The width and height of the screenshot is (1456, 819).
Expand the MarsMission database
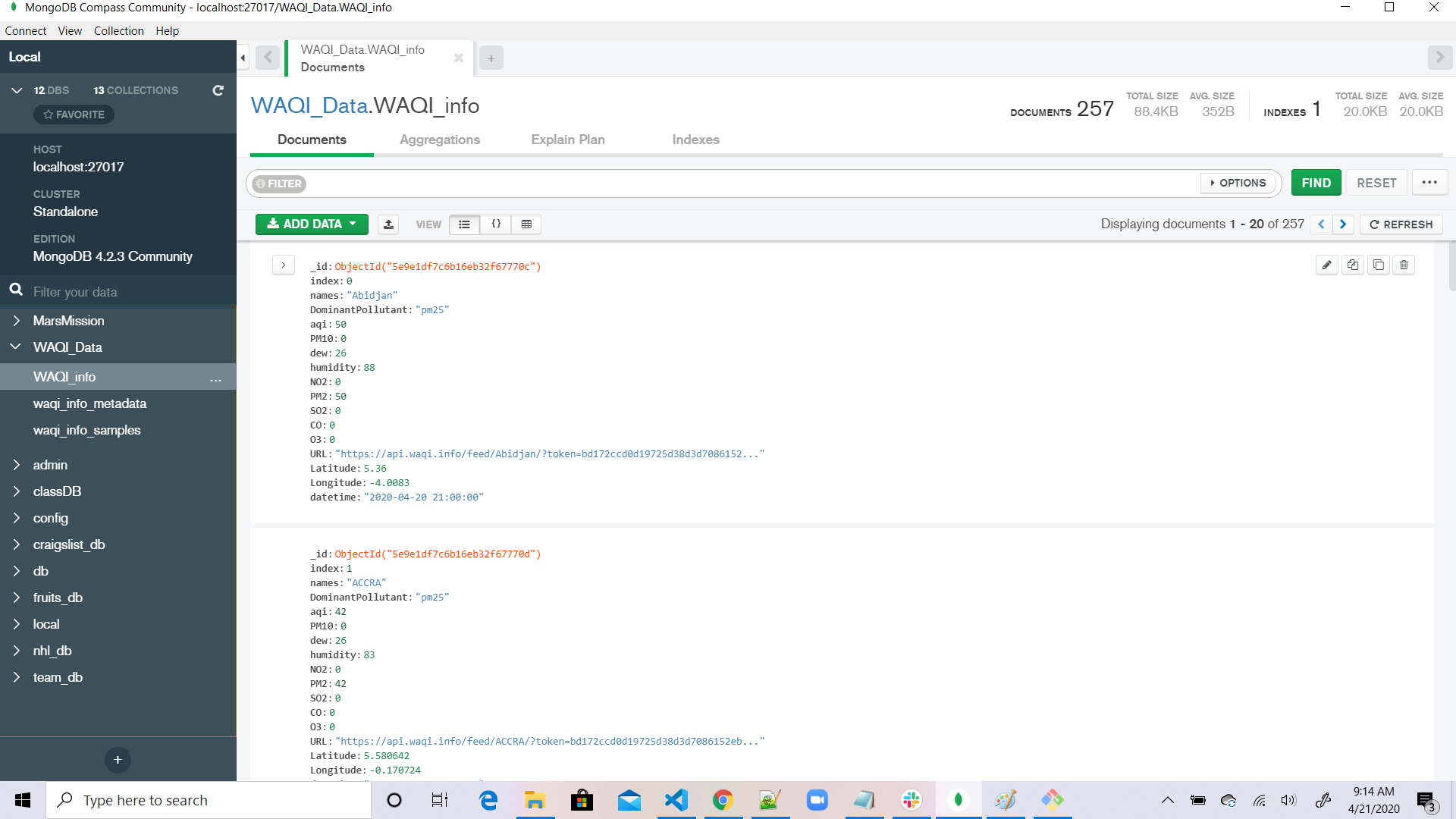pos(16,321)
